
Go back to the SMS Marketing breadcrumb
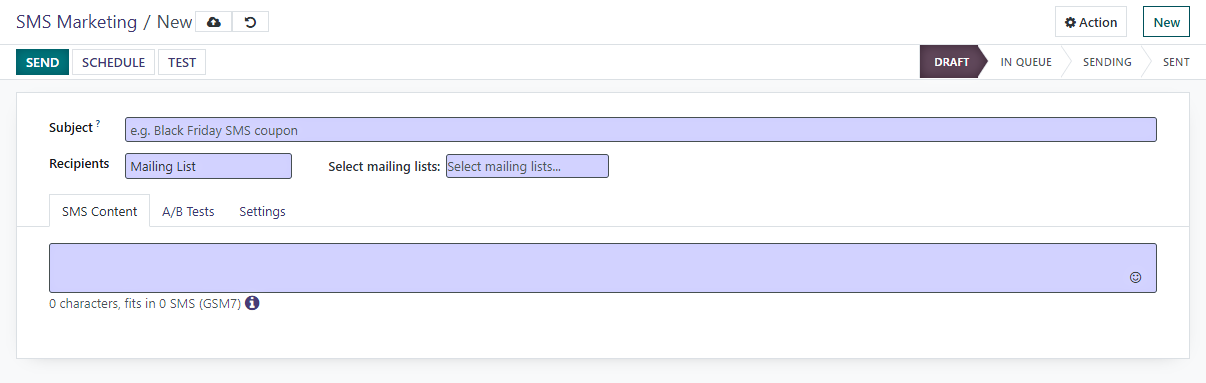(76, 22)
